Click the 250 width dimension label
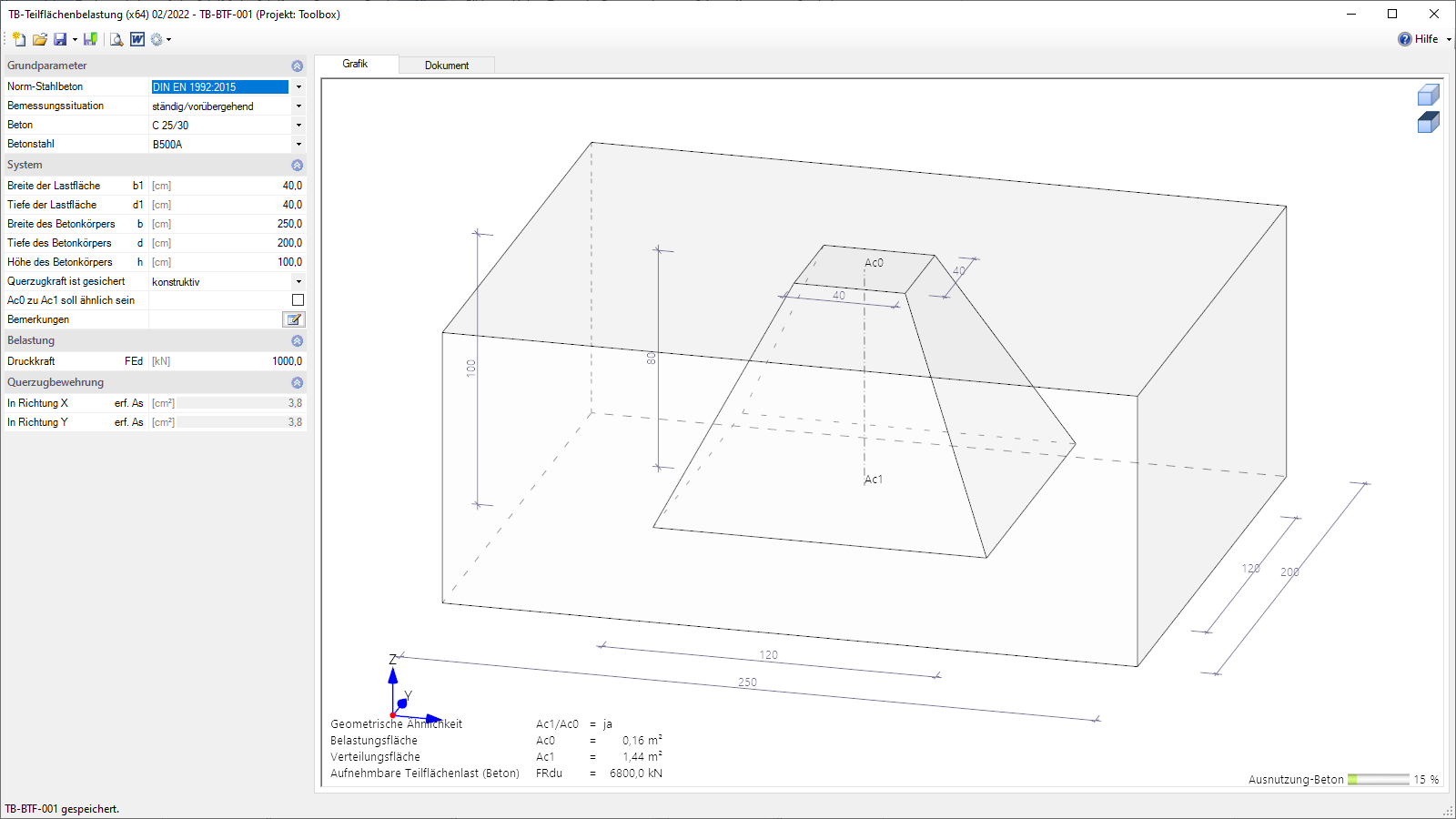The width and height of the screenshot is (1456, 819). [x=747, y=682]
